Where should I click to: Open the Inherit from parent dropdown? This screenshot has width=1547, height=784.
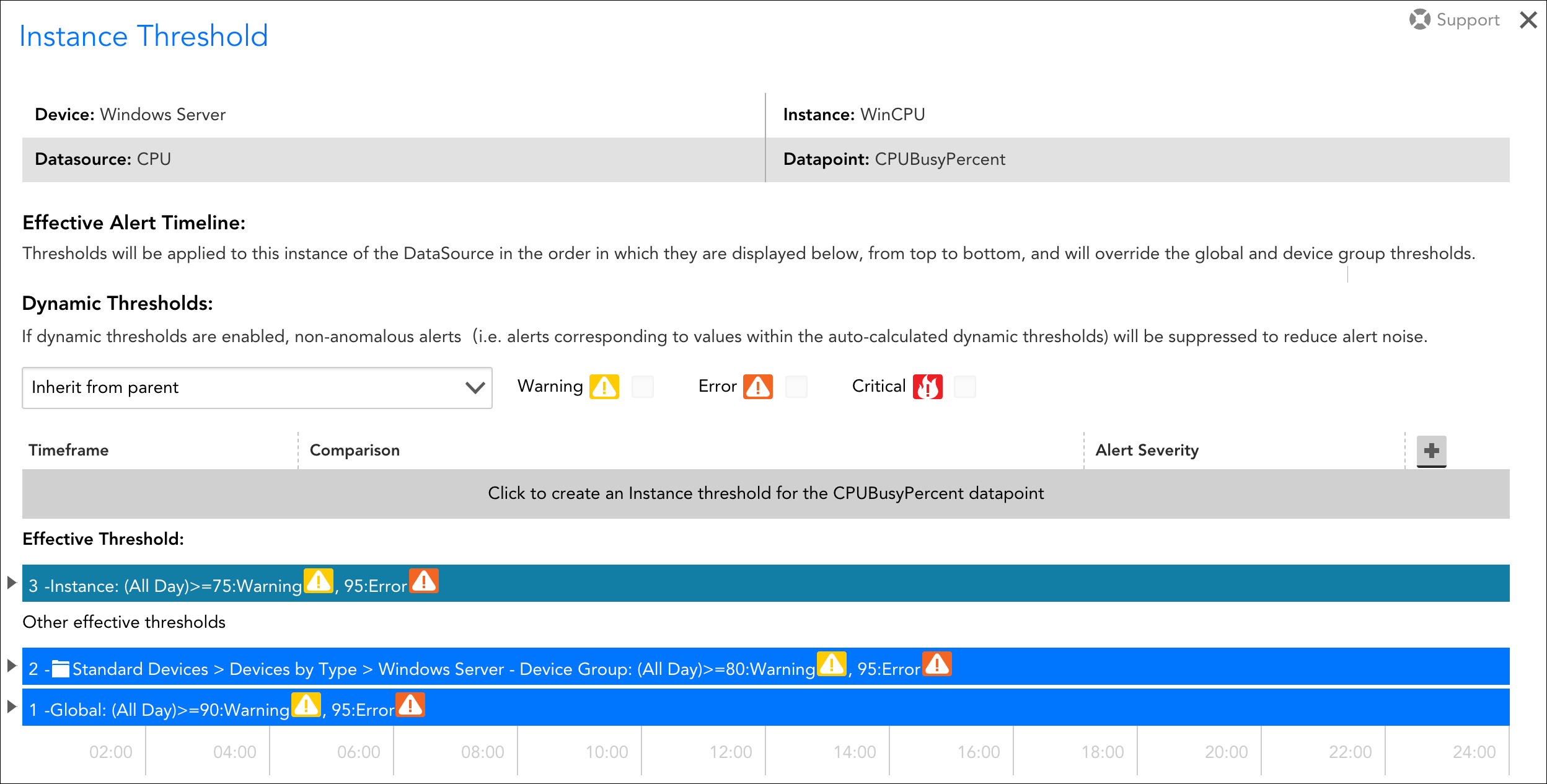click(x=257, y=388)
